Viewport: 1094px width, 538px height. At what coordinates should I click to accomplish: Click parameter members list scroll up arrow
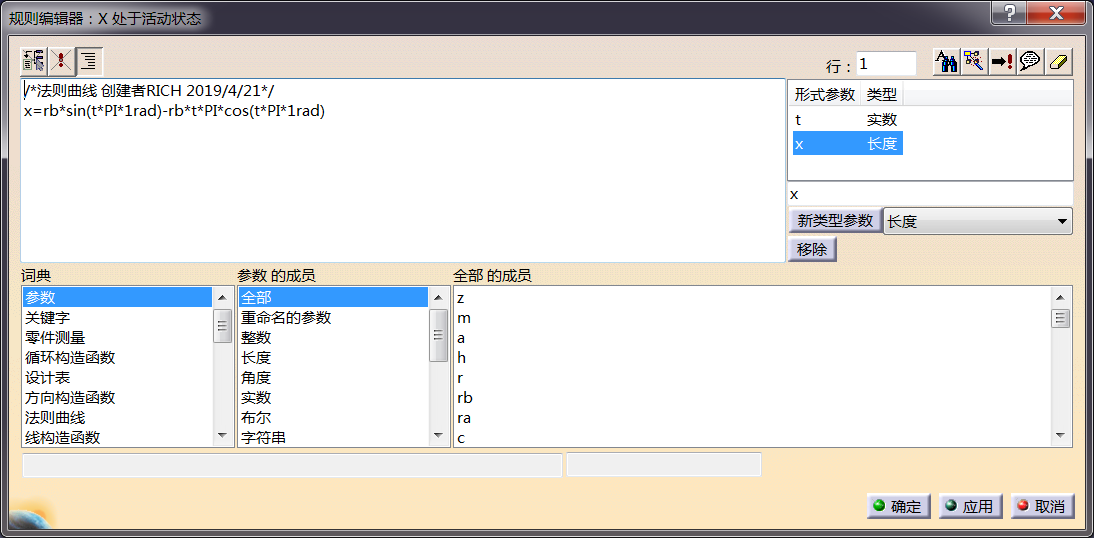[x=439, y=297]
